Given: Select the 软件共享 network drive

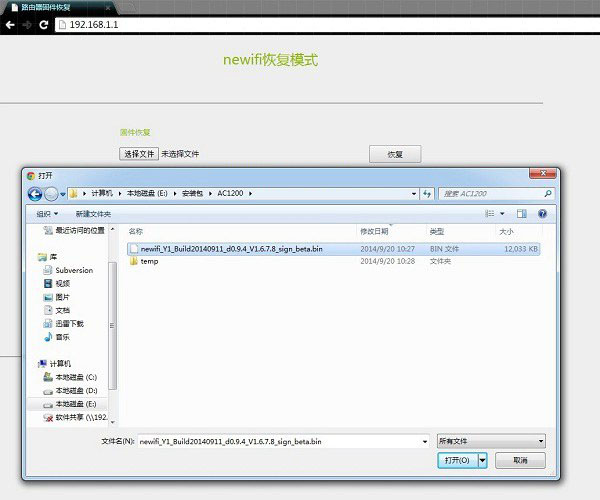Looking at the screenshot, I should [x=75, y=417].
